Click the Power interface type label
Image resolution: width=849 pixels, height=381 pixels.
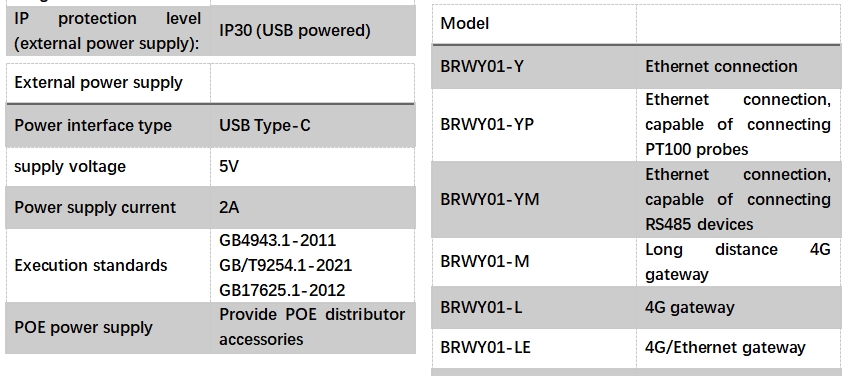93,126
